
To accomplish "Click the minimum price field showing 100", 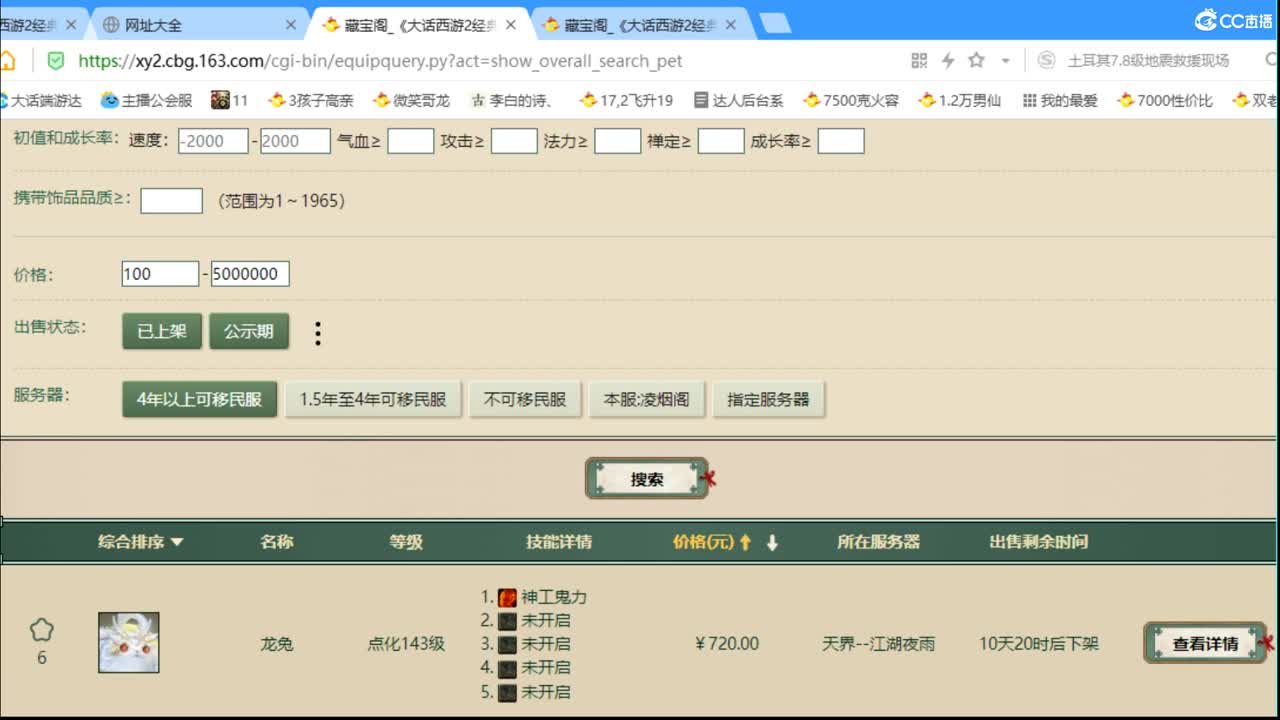I will tap(160, 274).
